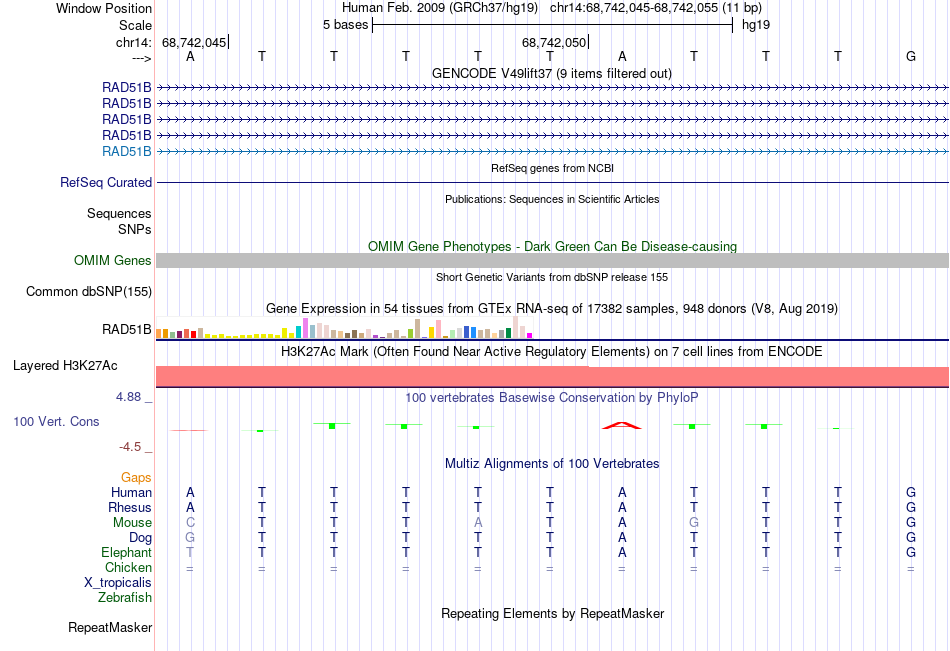This screenshot has width=950, height=651.
Task: Click the PhyloP -4.5 lower scale value
Action: click(x=130, y=447)
